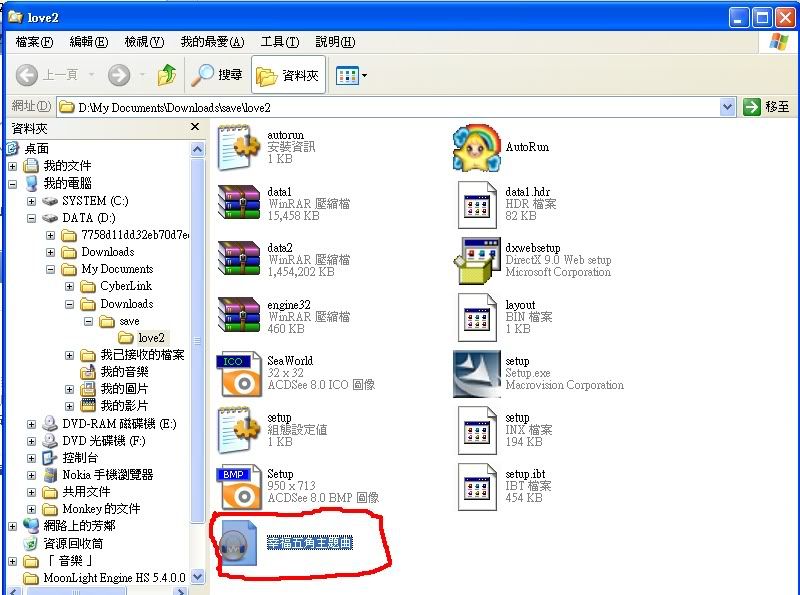Open the setup.exe Macrovision installer icon

point(476,373)
